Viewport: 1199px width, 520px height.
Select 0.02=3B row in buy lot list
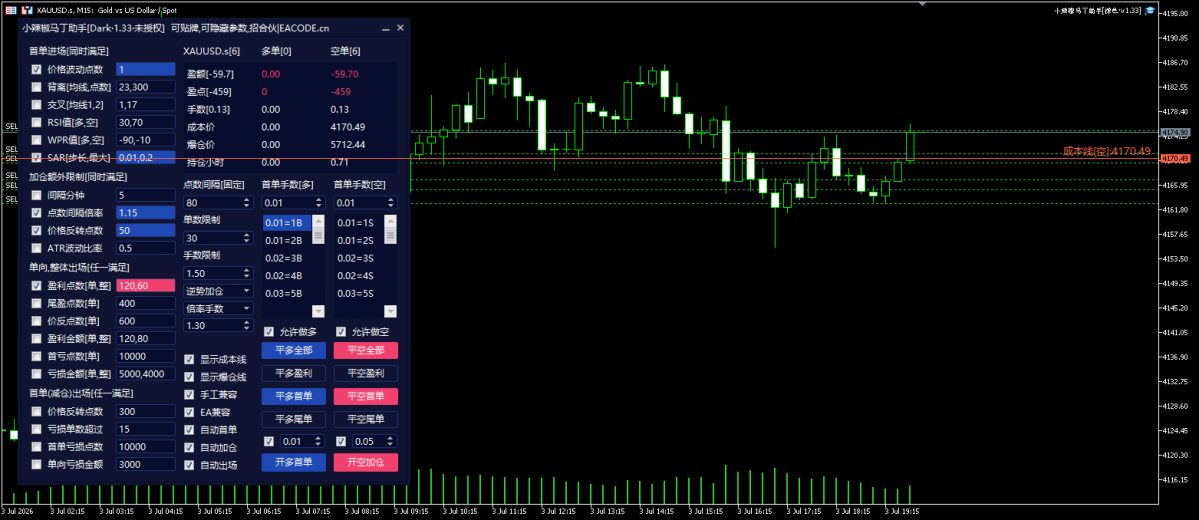pos(287,258)
